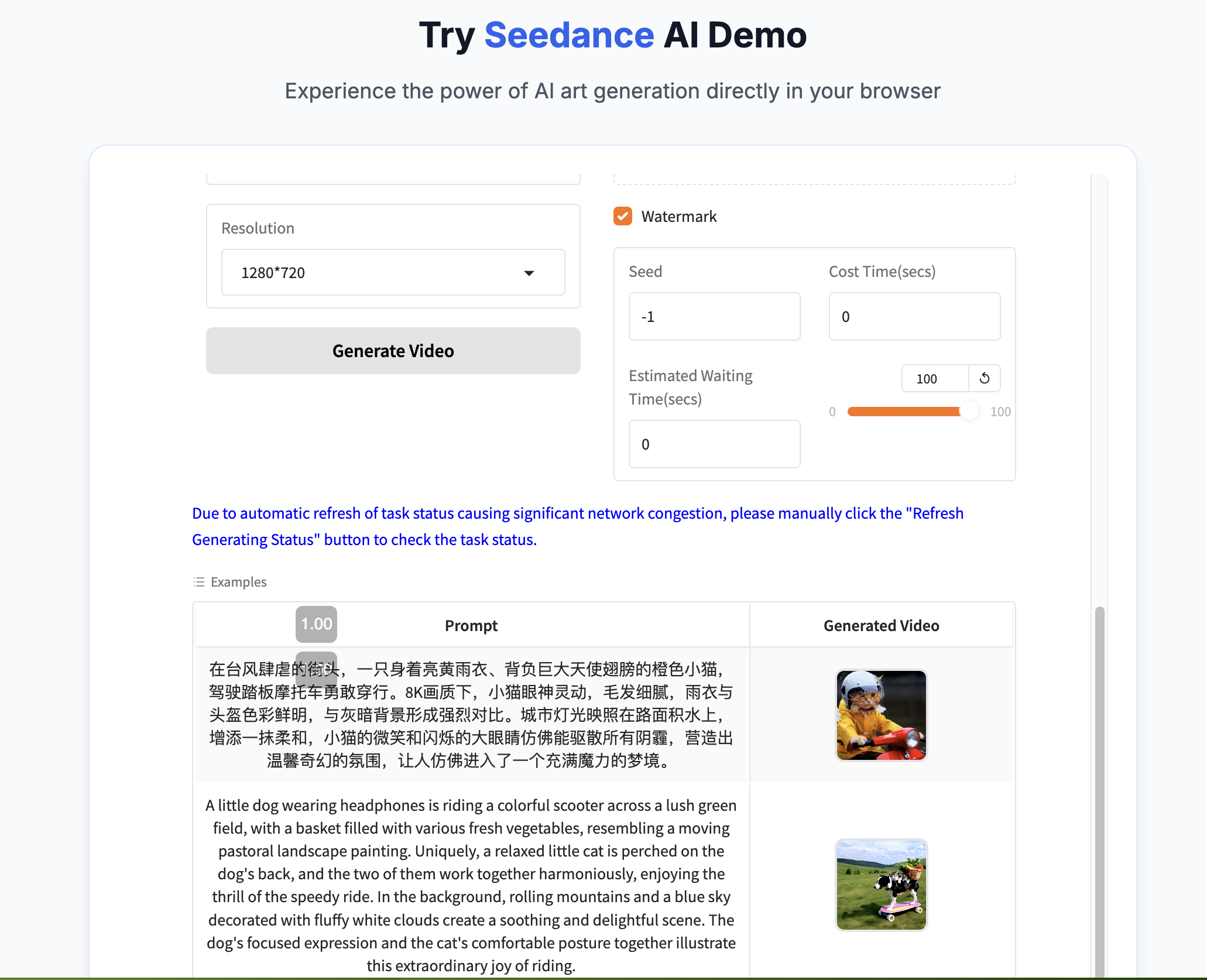Click the slider maximum label 100

[x=1000, y=412]
